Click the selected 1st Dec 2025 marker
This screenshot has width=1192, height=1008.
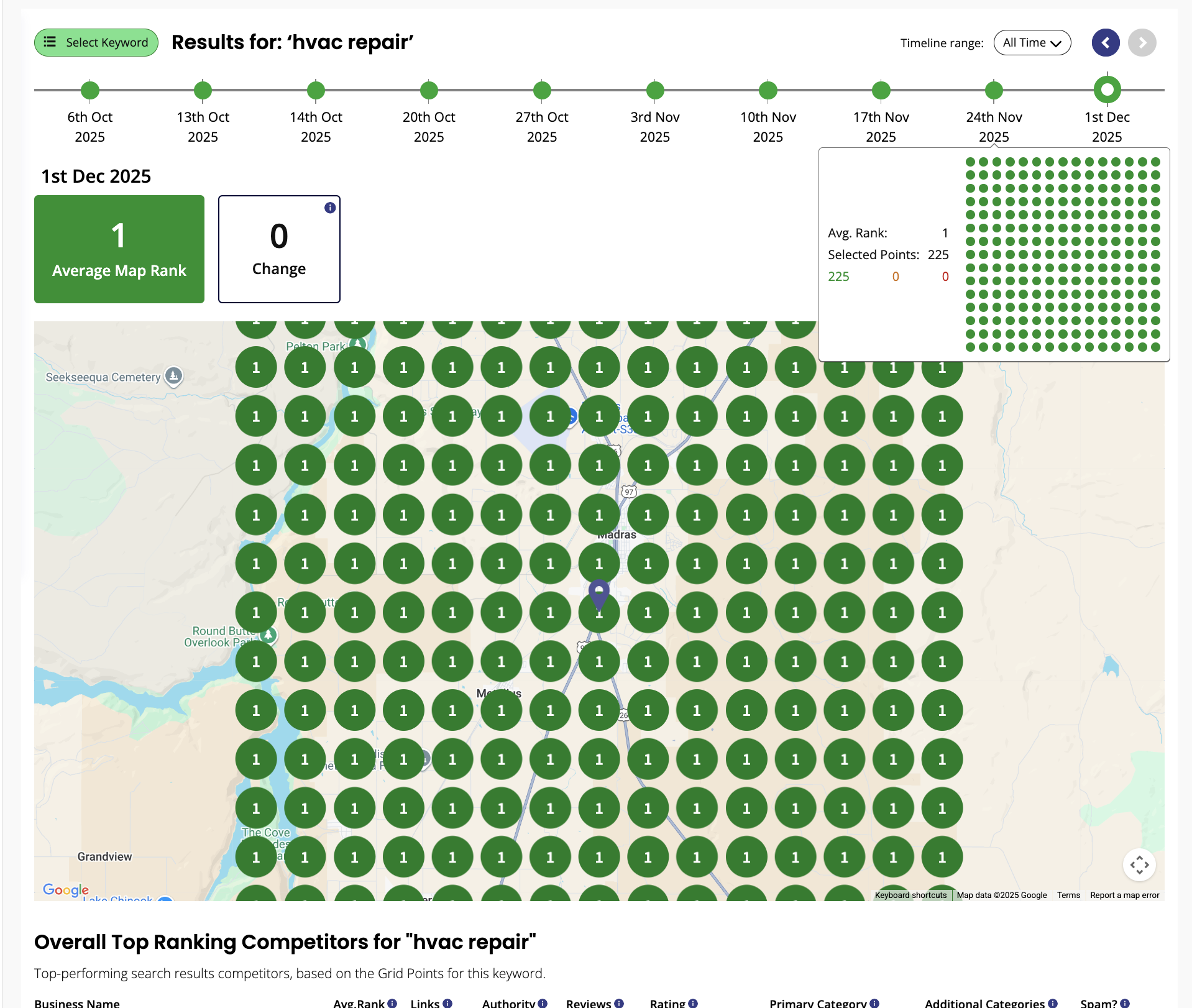pos(1107,90)
